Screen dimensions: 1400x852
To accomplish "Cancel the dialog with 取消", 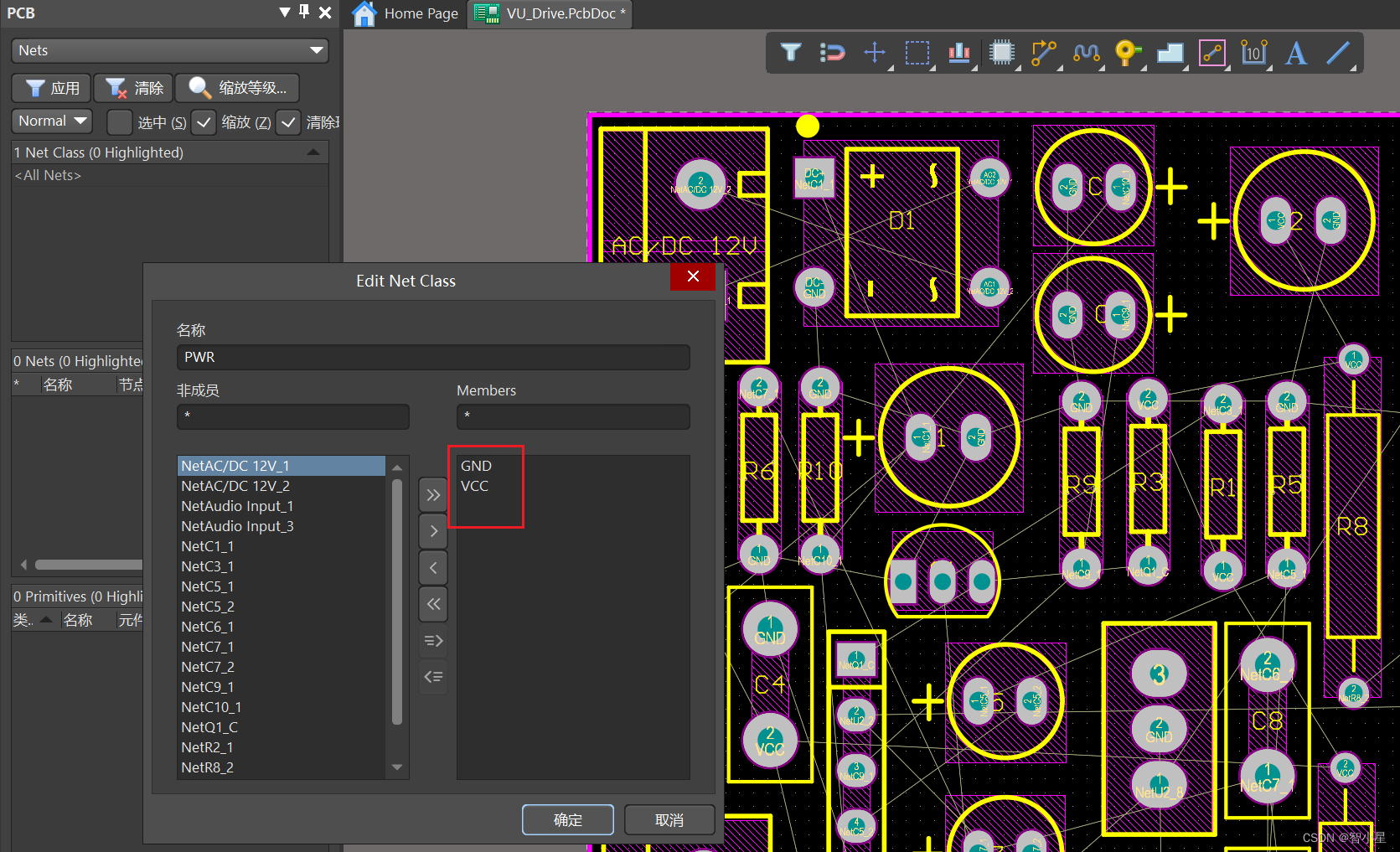I will click(669, 819).
